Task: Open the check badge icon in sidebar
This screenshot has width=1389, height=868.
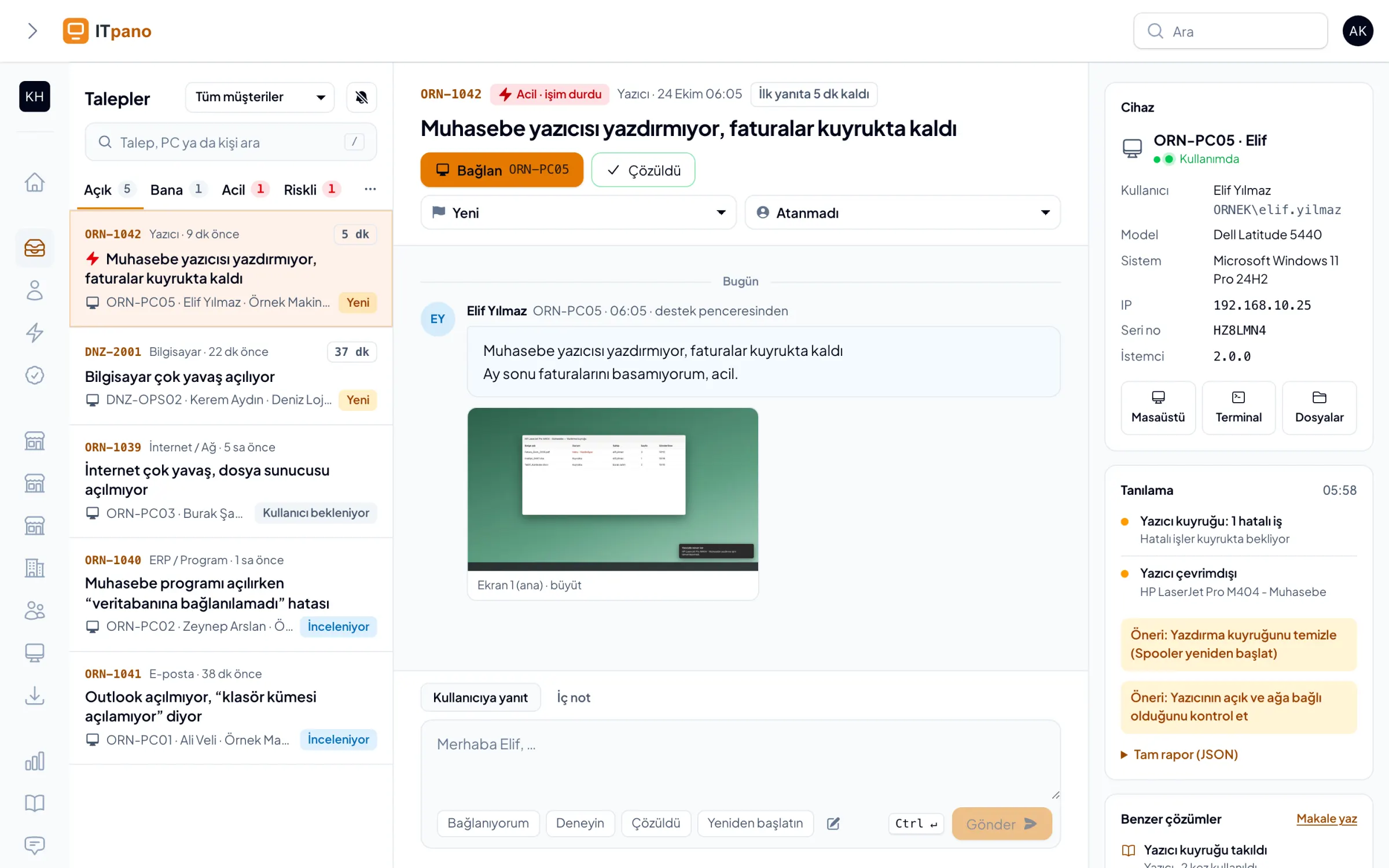Action: (x=35, y=375)
